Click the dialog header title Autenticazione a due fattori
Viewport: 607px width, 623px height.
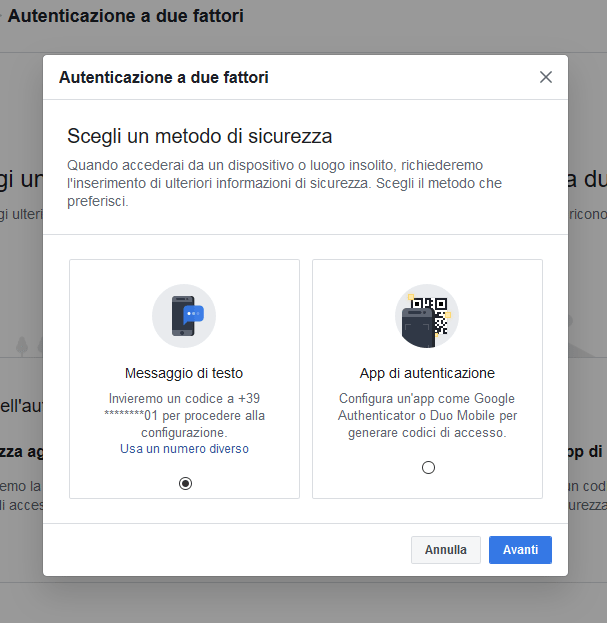point(164,77)
